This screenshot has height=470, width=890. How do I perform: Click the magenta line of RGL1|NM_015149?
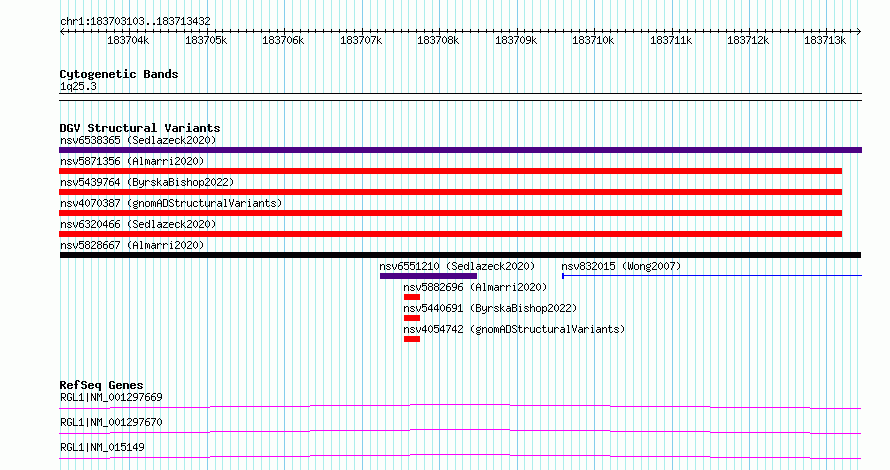pos(460,456)
